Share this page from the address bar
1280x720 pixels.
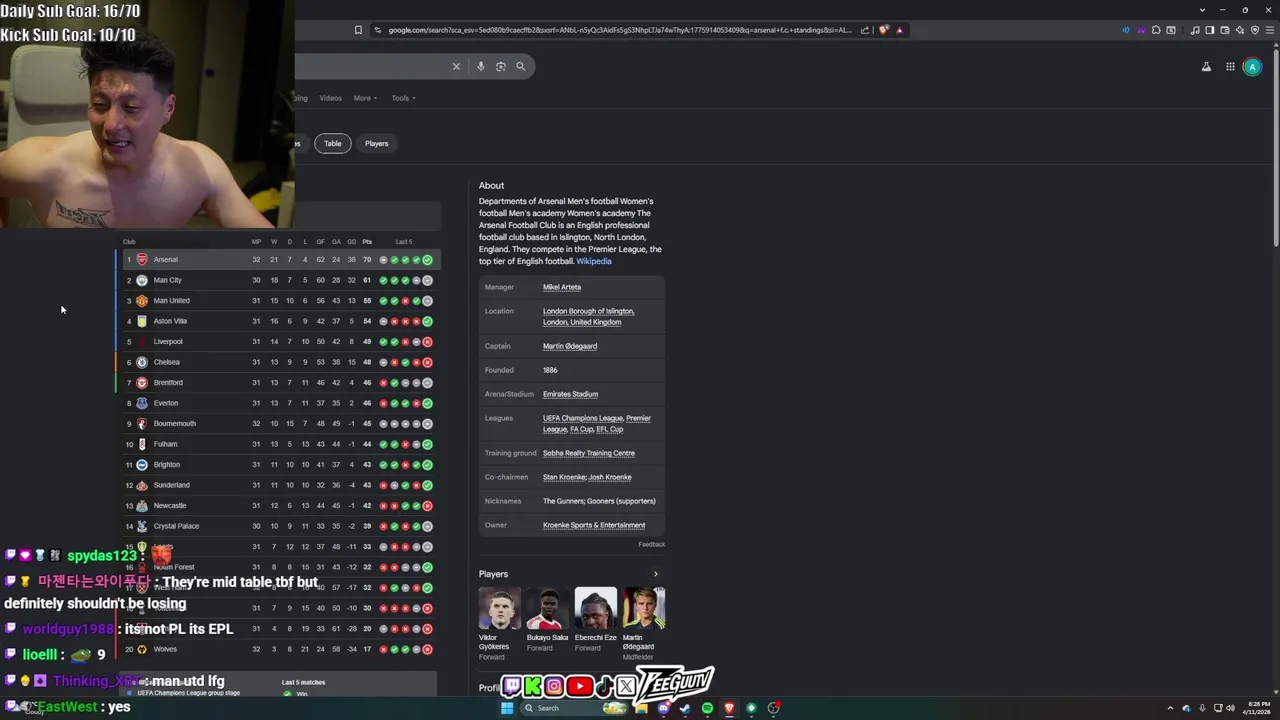[x=865, y=30]
